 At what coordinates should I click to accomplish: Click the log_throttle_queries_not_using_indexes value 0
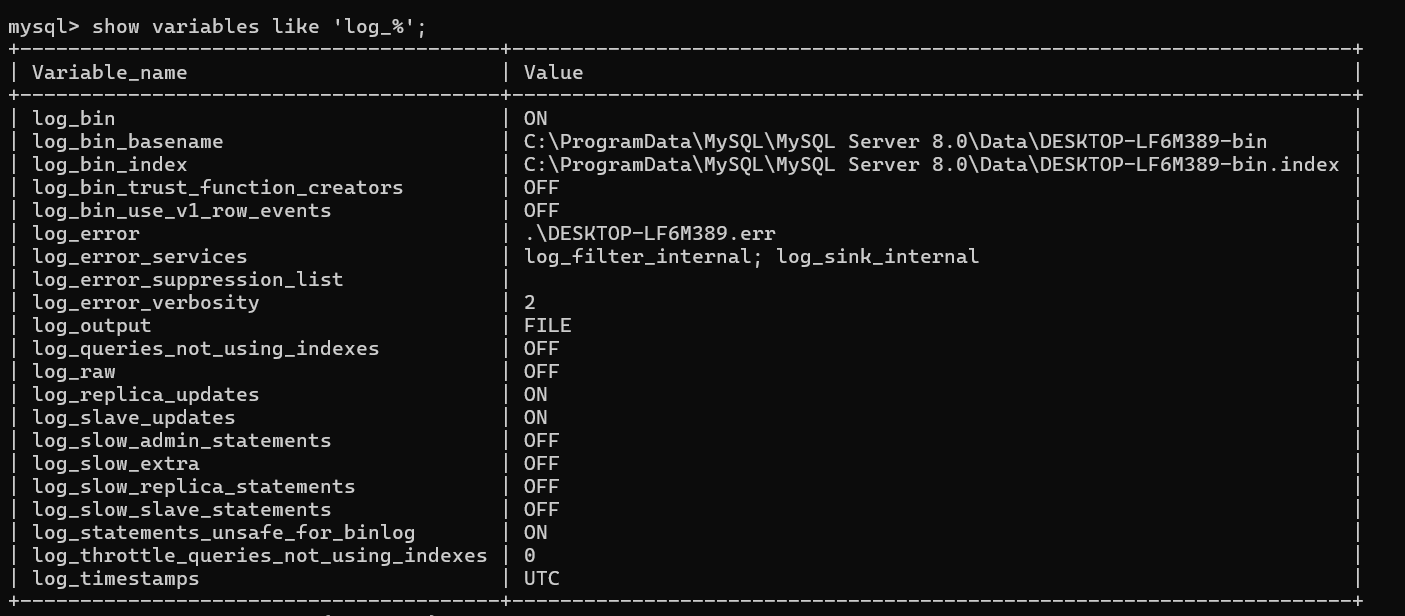(x=530, y=556)
